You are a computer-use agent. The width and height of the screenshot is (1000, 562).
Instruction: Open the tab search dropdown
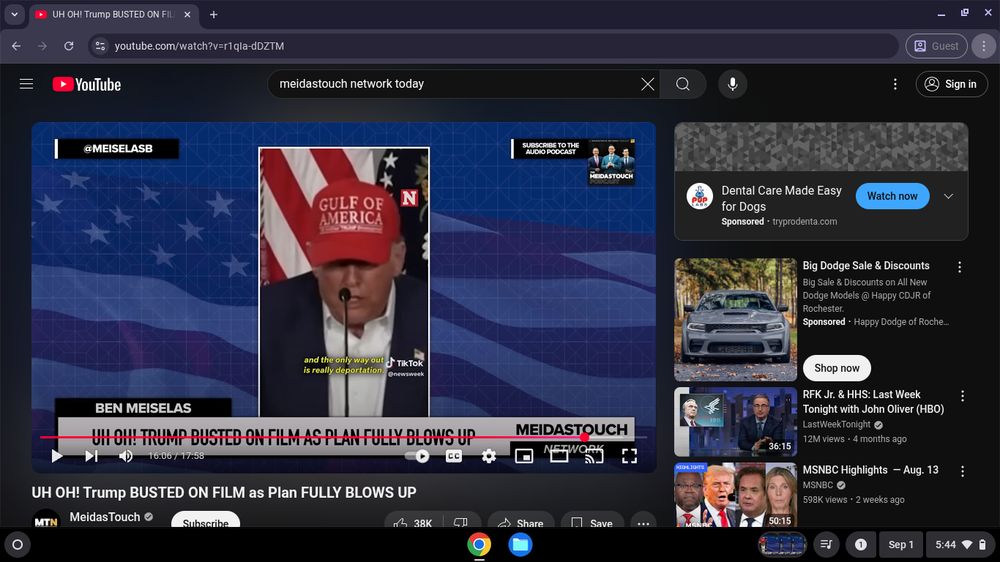coord(14,14)
